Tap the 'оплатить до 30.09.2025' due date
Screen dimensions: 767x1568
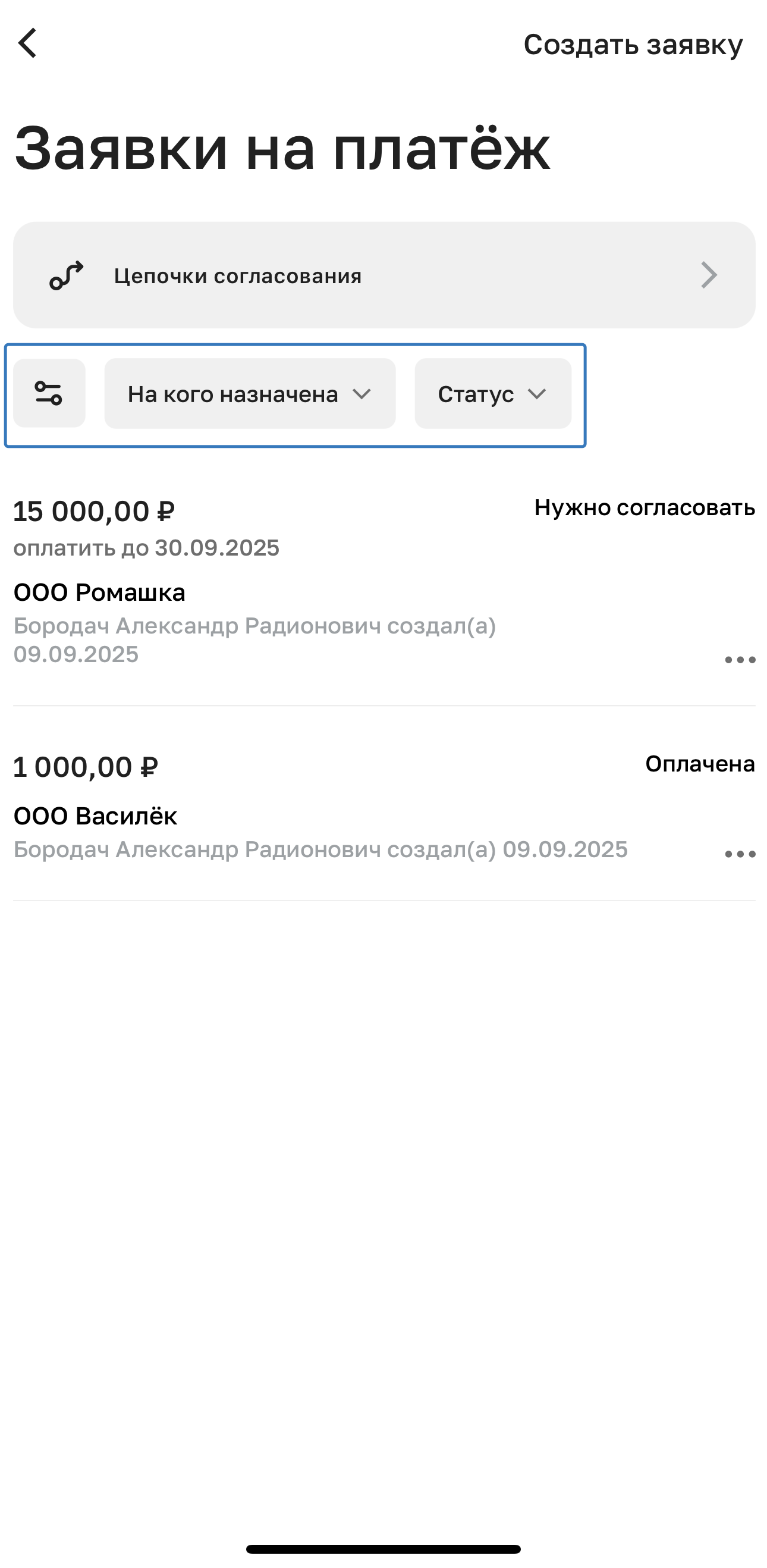pyautogui.click(x=146, y=548)
